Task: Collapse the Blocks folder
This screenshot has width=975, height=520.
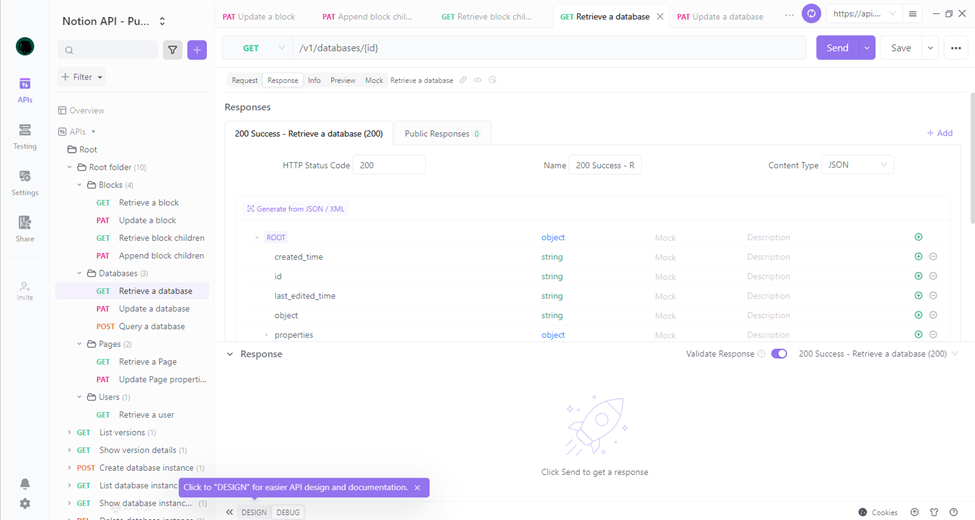Action: 79,185
